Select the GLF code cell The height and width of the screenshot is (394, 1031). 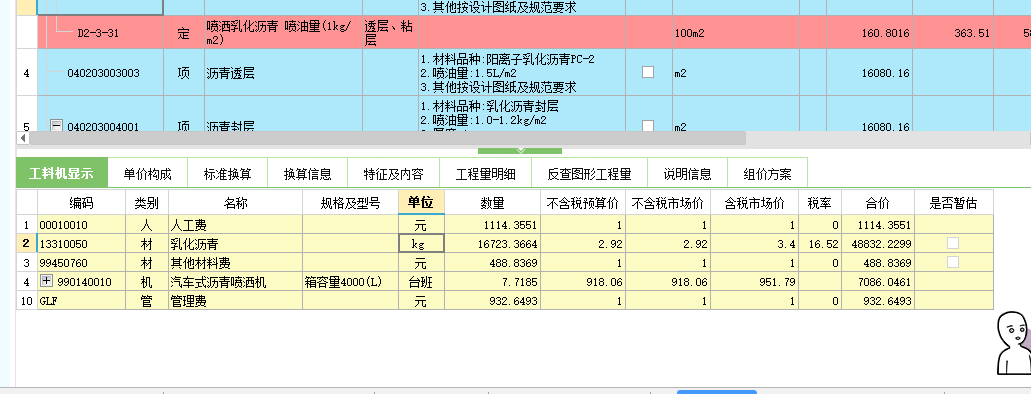(82, 301)
